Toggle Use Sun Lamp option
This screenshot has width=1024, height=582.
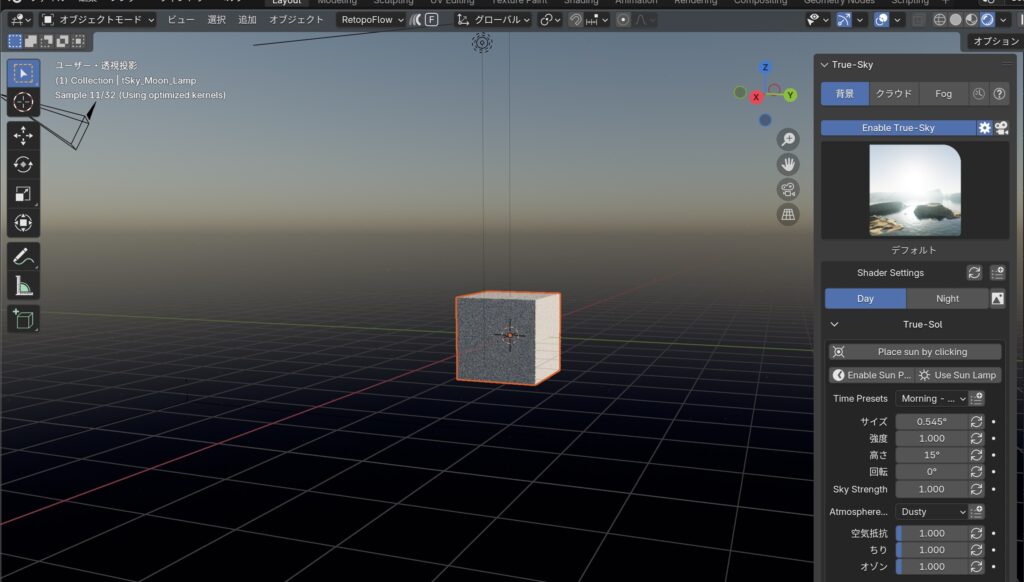[x=958, y=375]
